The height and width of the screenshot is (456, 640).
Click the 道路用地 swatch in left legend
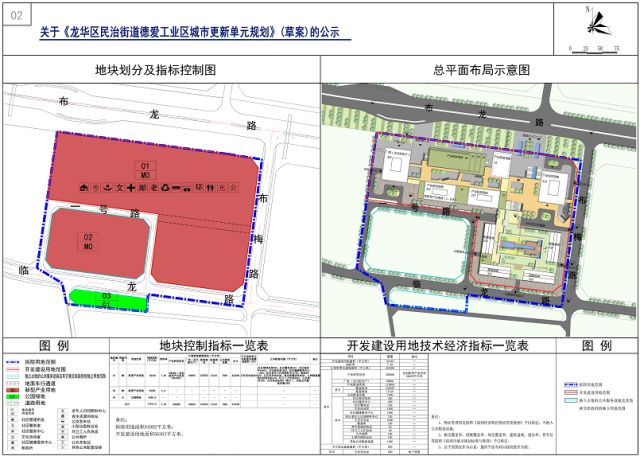(12, 403)
